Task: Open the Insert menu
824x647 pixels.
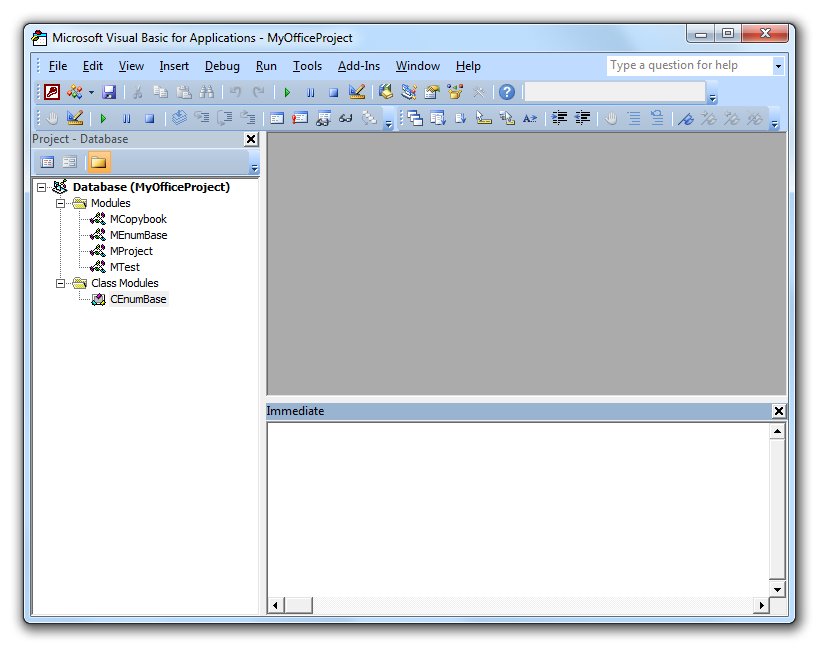Action: click(x=174, y=66)
